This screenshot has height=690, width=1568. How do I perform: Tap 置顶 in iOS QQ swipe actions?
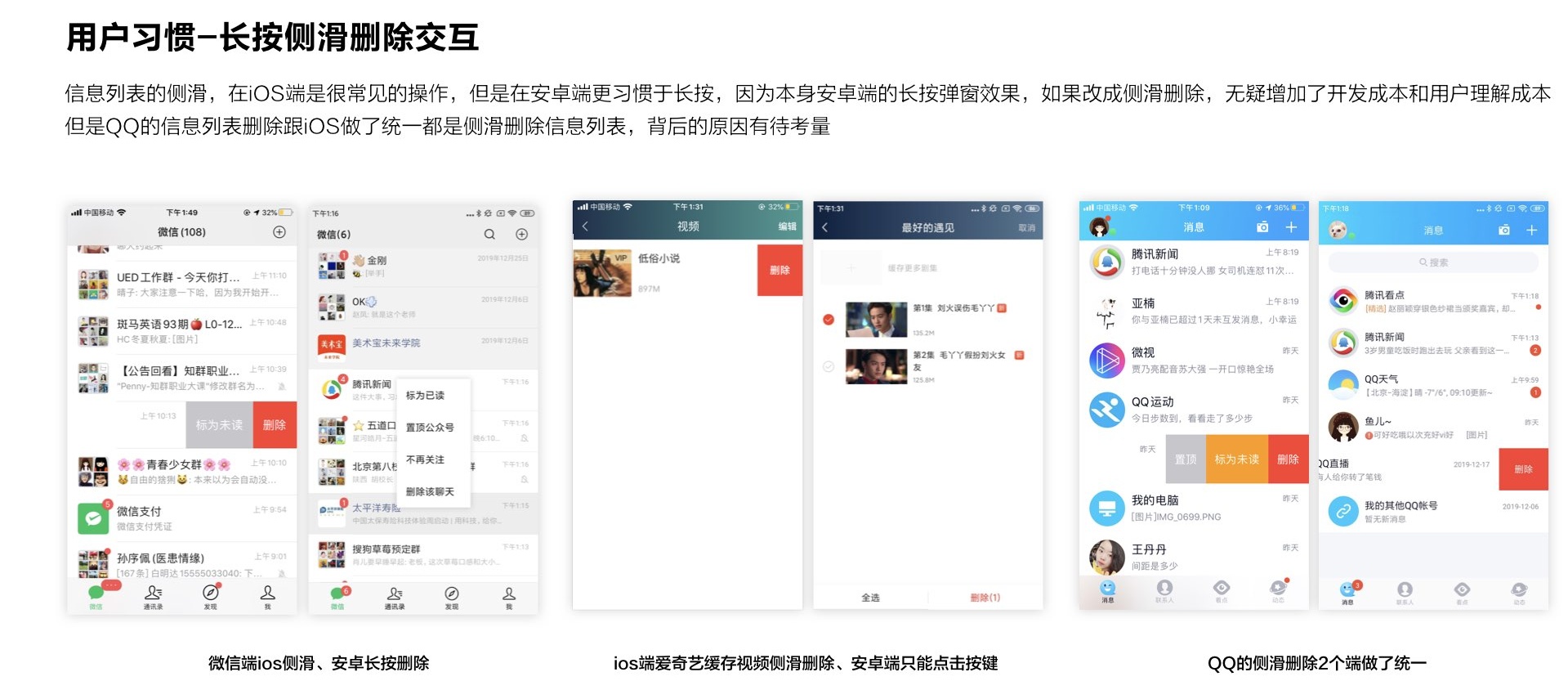click(1186, 459)
